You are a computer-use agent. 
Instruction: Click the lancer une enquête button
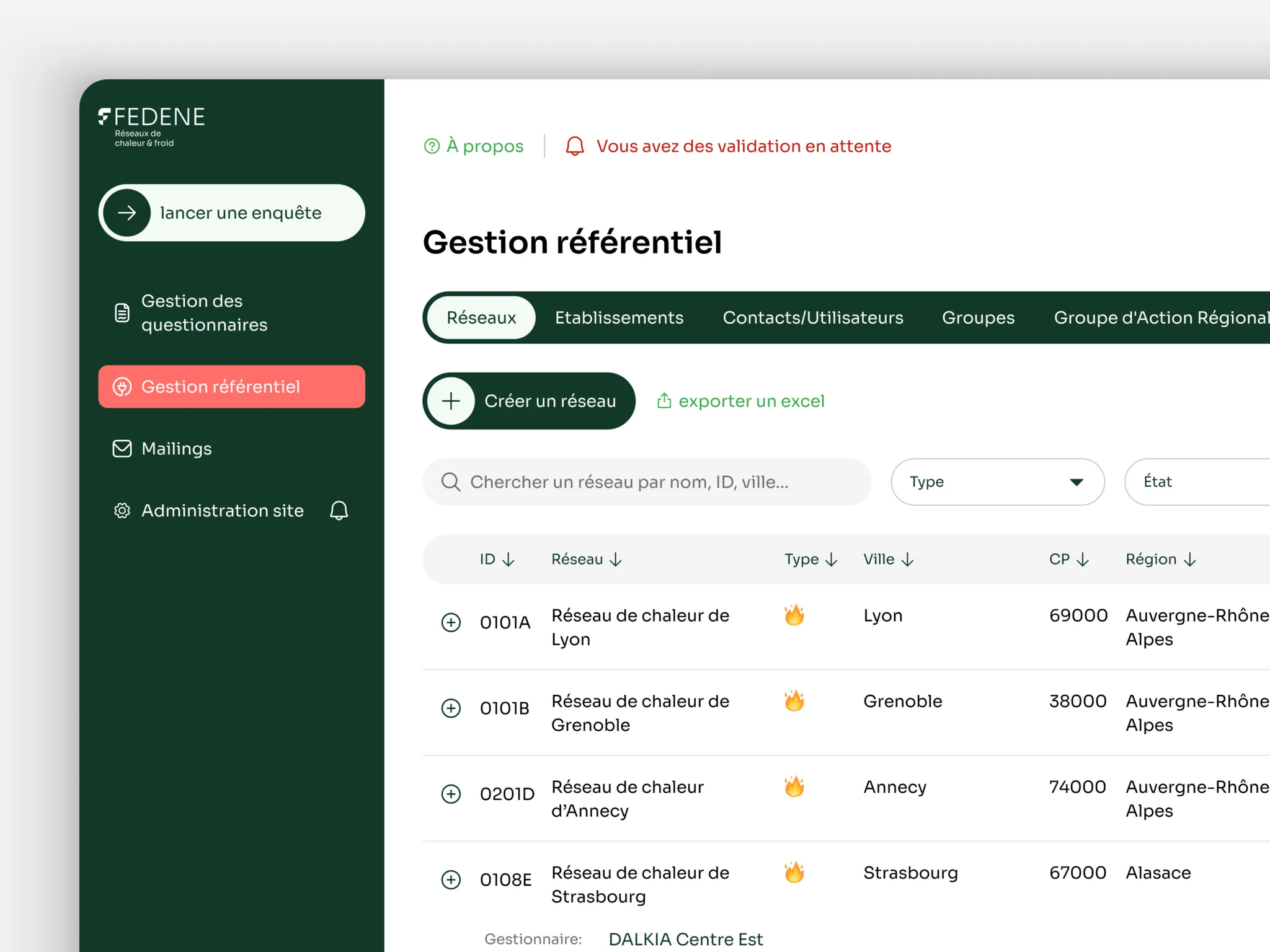[x=231, y=213]
